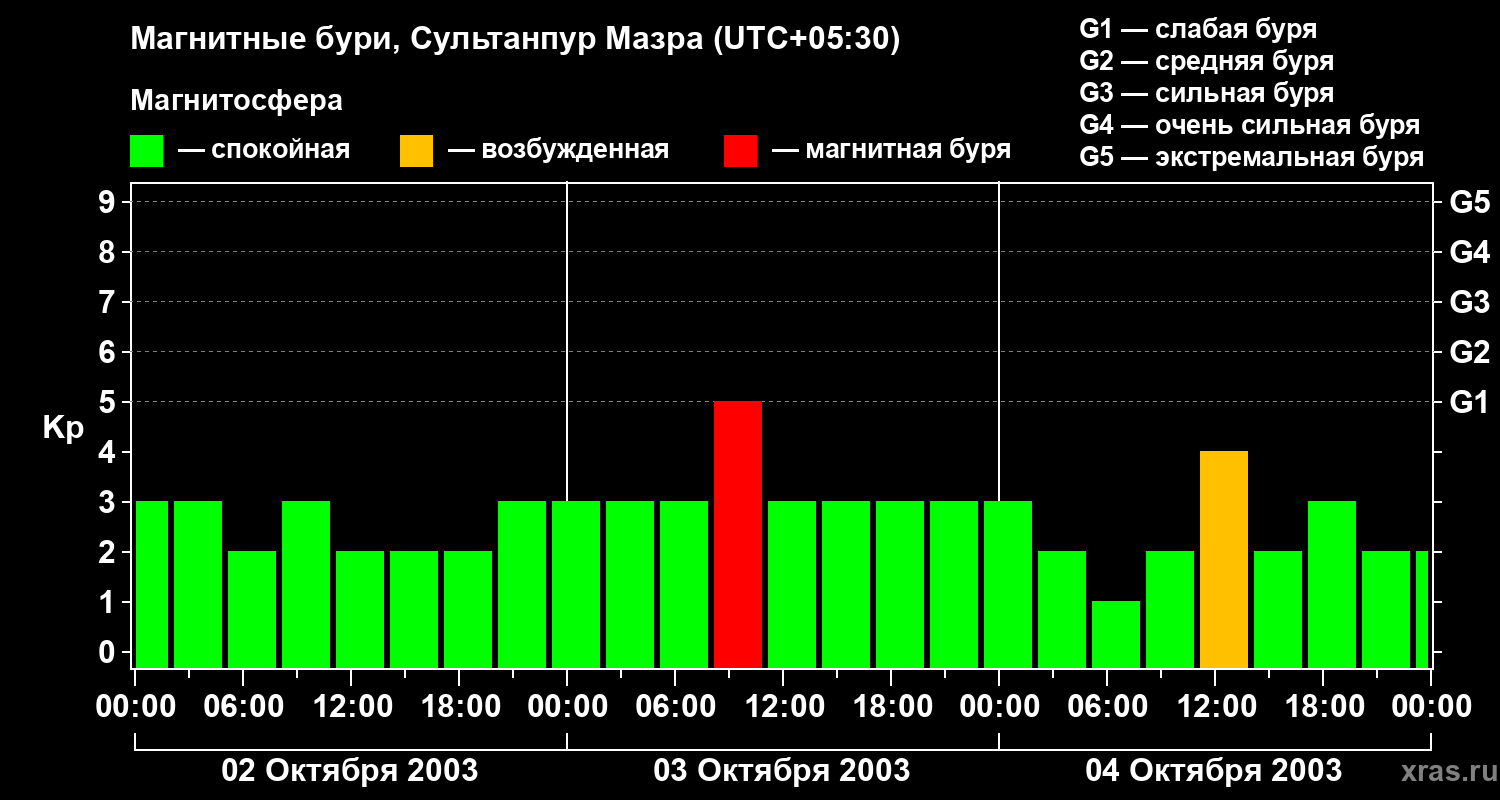Screen dimensions: 1500x800
Task: Click the '04 Октября 2003' date label
Action: (1214, 771)
